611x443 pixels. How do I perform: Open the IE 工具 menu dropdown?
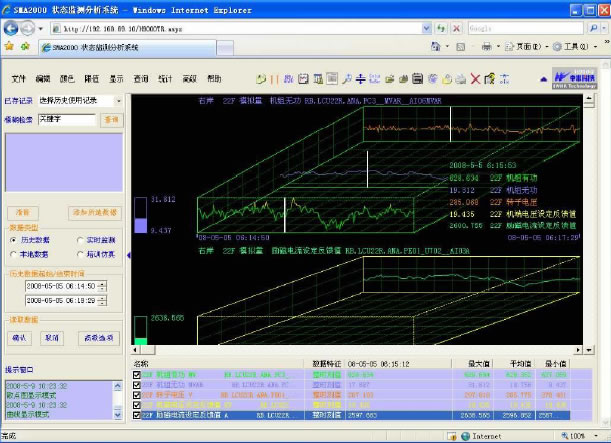click(x=595, y=47)
